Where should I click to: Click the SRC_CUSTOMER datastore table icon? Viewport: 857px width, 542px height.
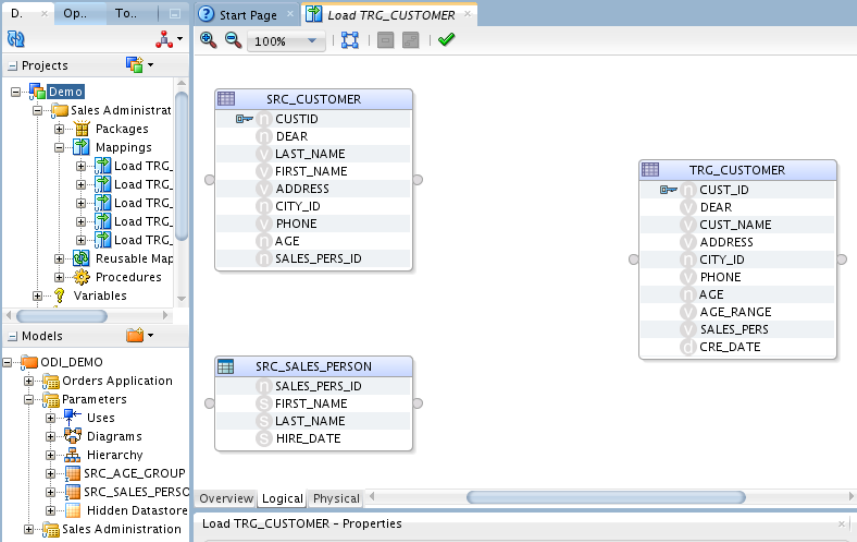click(226, 99)
